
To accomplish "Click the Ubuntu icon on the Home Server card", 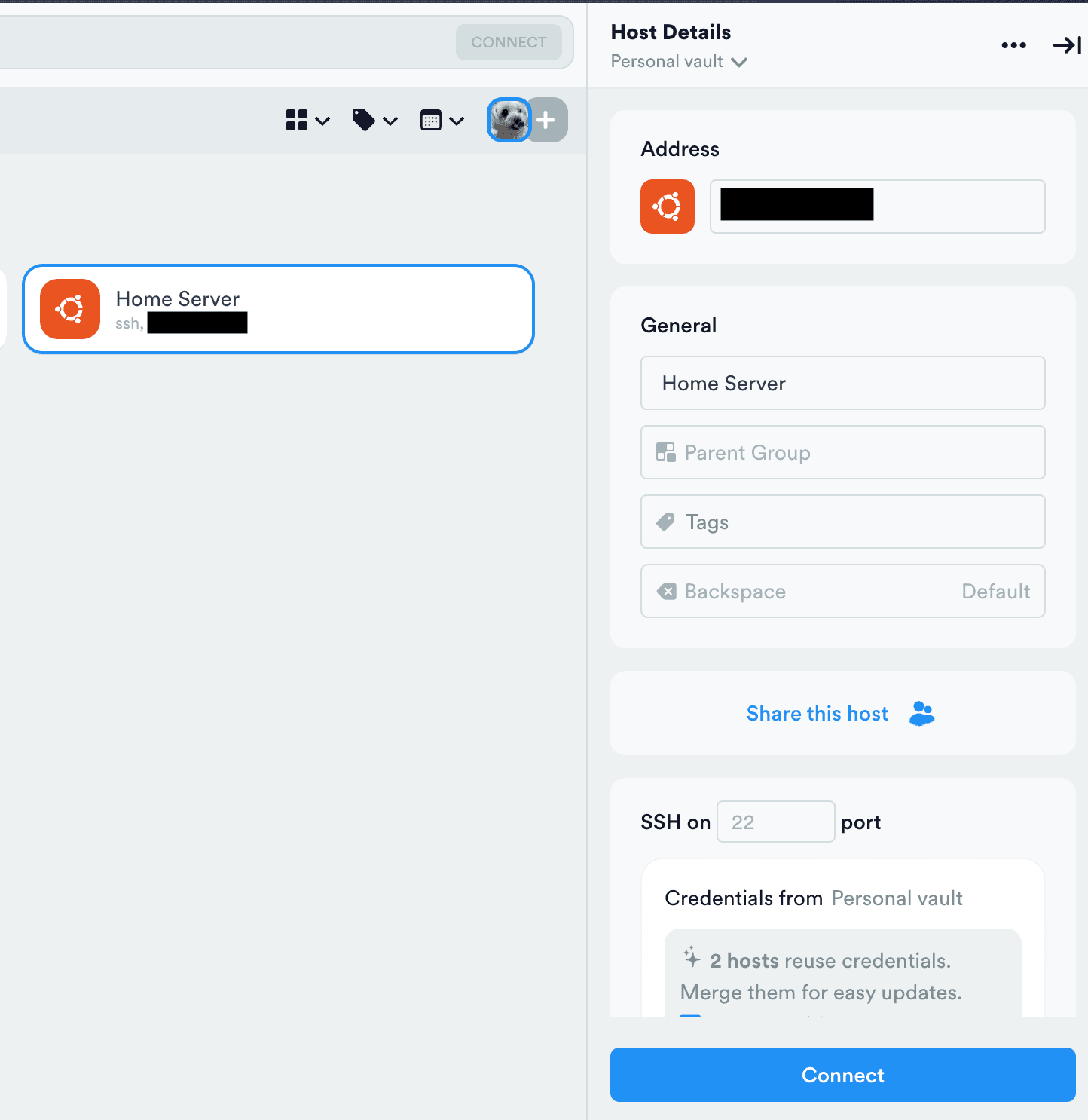I will [70, 309].
